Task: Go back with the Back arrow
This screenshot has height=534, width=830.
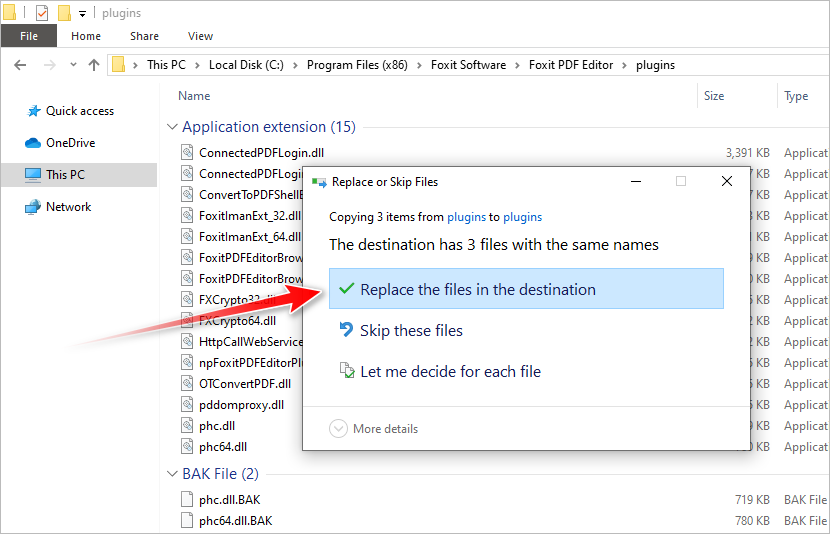Action: point(20,65)
